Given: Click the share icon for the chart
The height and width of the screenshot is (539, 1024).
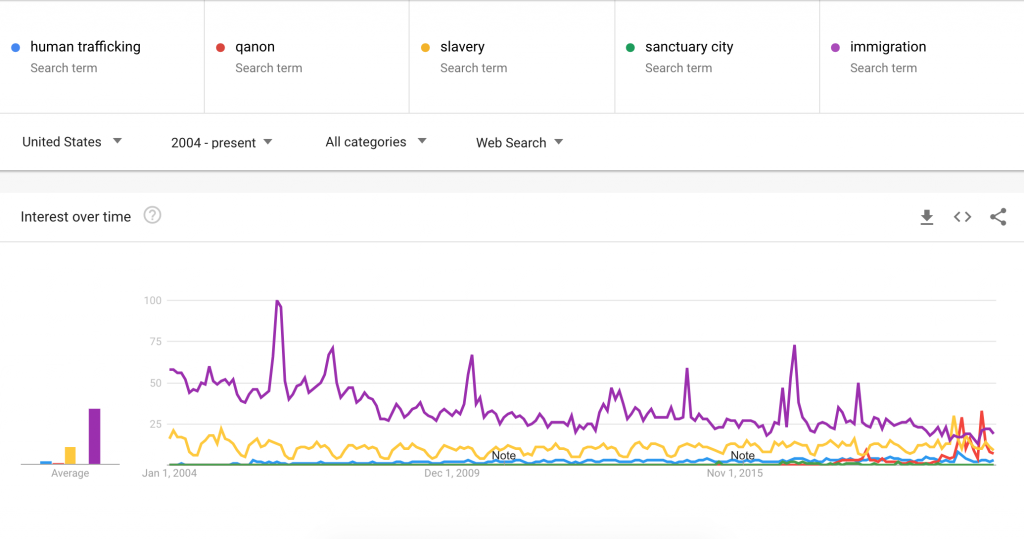Looking at the screenshot, I should pos(997,217).
